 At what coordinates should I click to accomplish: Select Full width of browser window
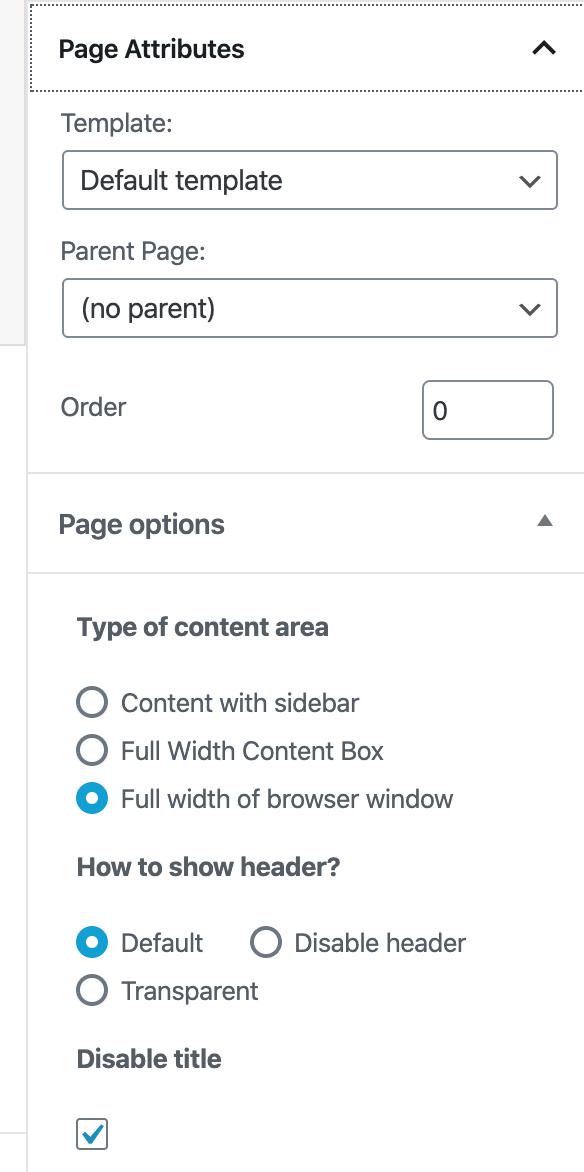[91, 798]
